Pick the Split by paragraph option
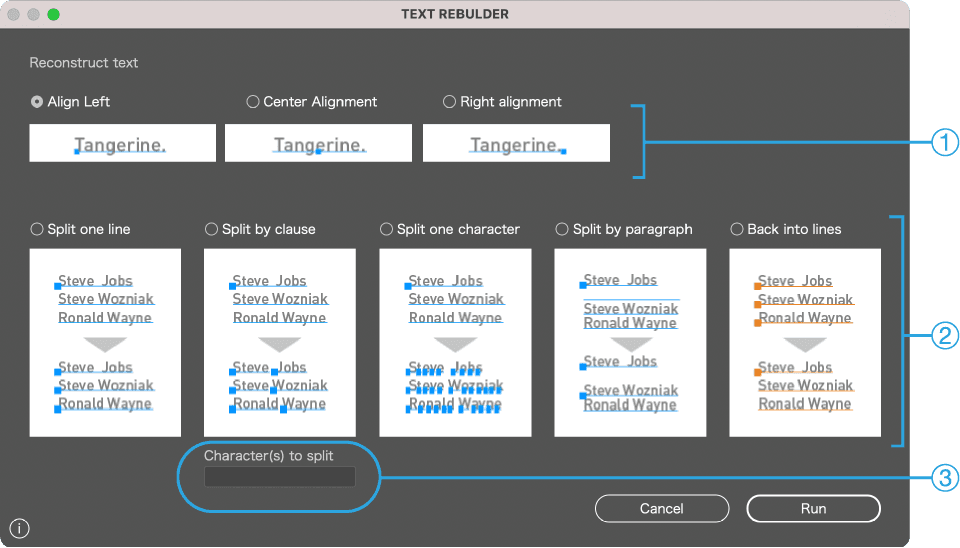This screenshot has height=548, width=960. [562, 229]
